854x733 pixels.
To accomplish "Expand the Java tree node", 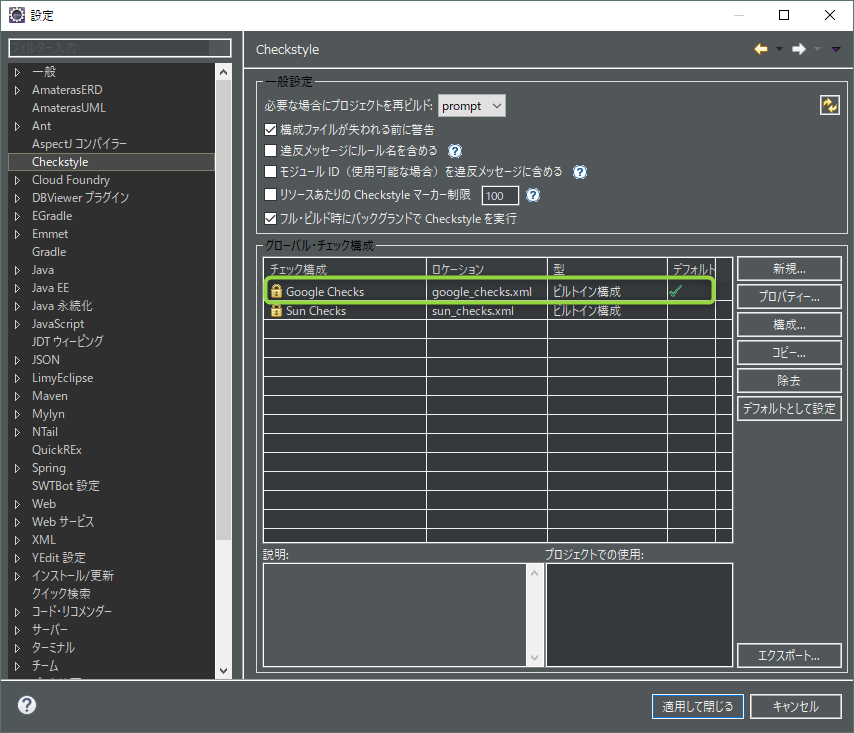I will click(x=17, y=270).
